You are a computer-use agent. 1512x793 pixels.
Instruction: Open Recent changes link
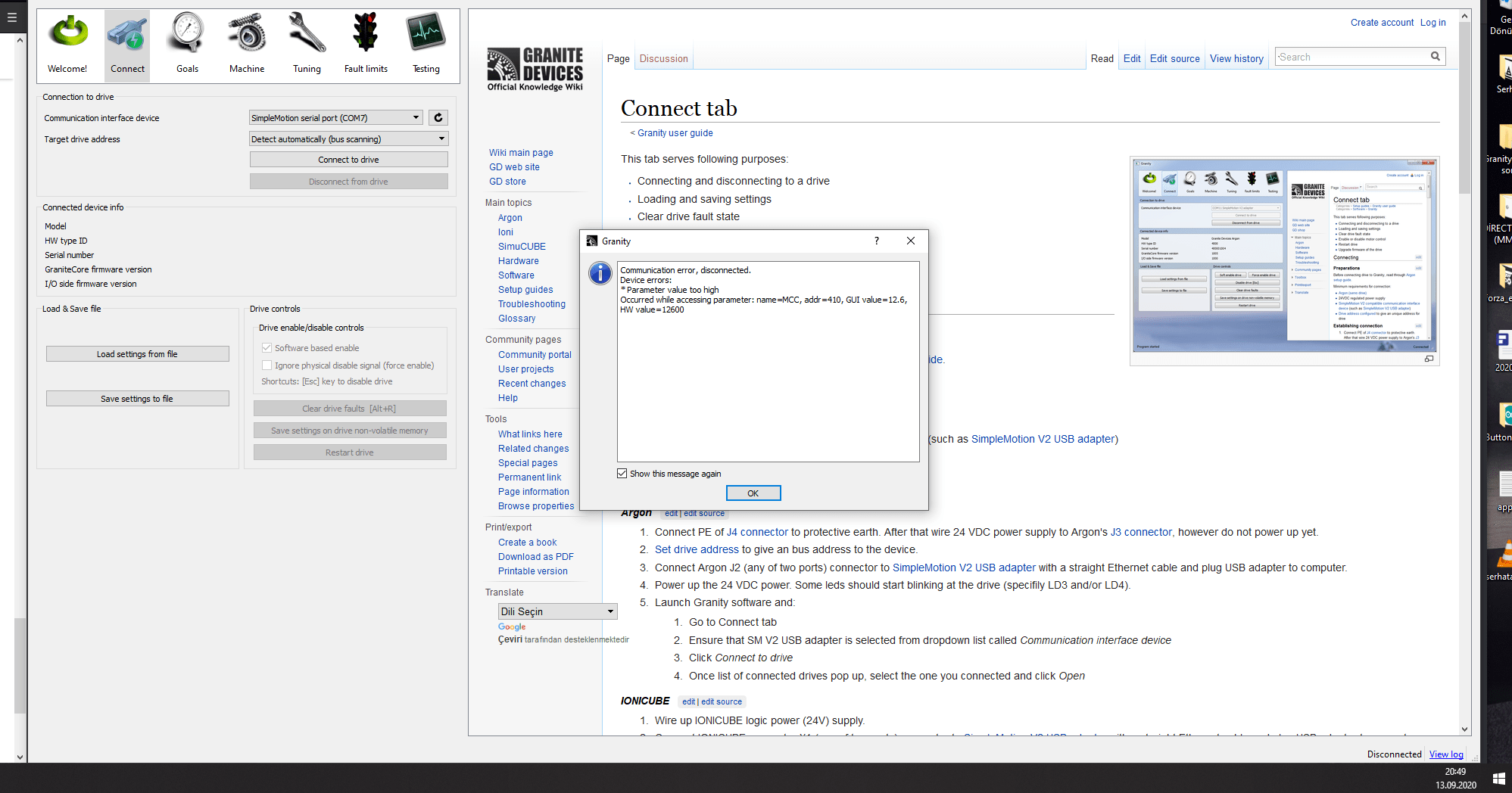point(532,384)
